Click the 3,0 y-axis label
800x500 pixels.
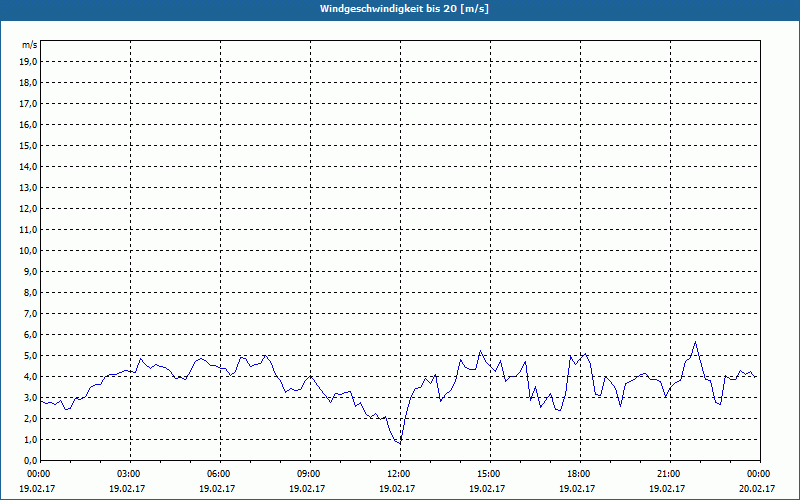[x=31, y=397]
